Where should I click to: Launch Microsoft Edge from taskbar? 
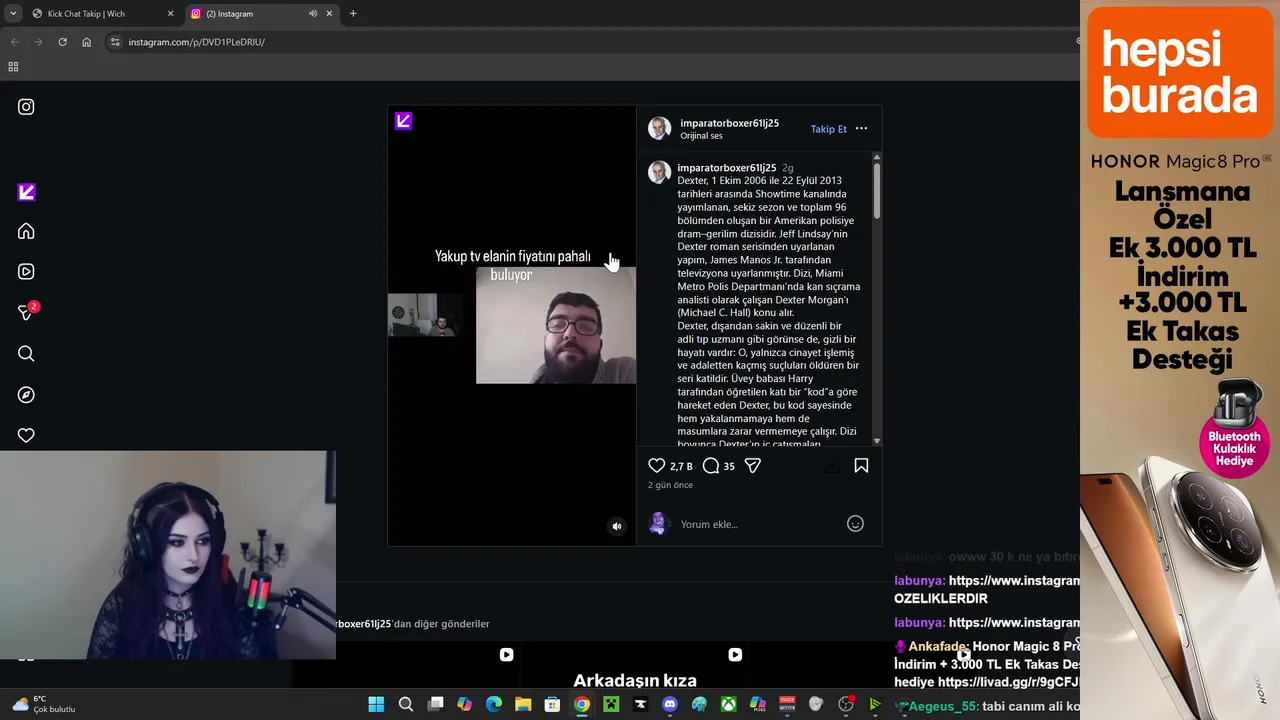point(494,704)
